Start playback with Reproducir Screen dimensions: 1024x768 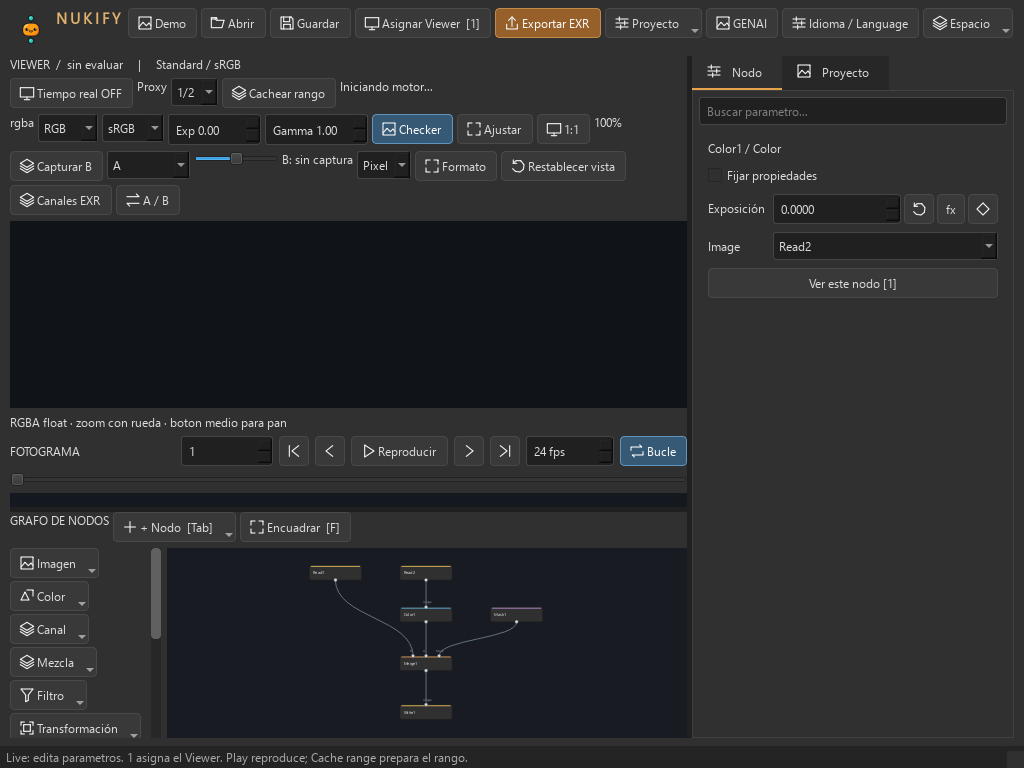399,451
